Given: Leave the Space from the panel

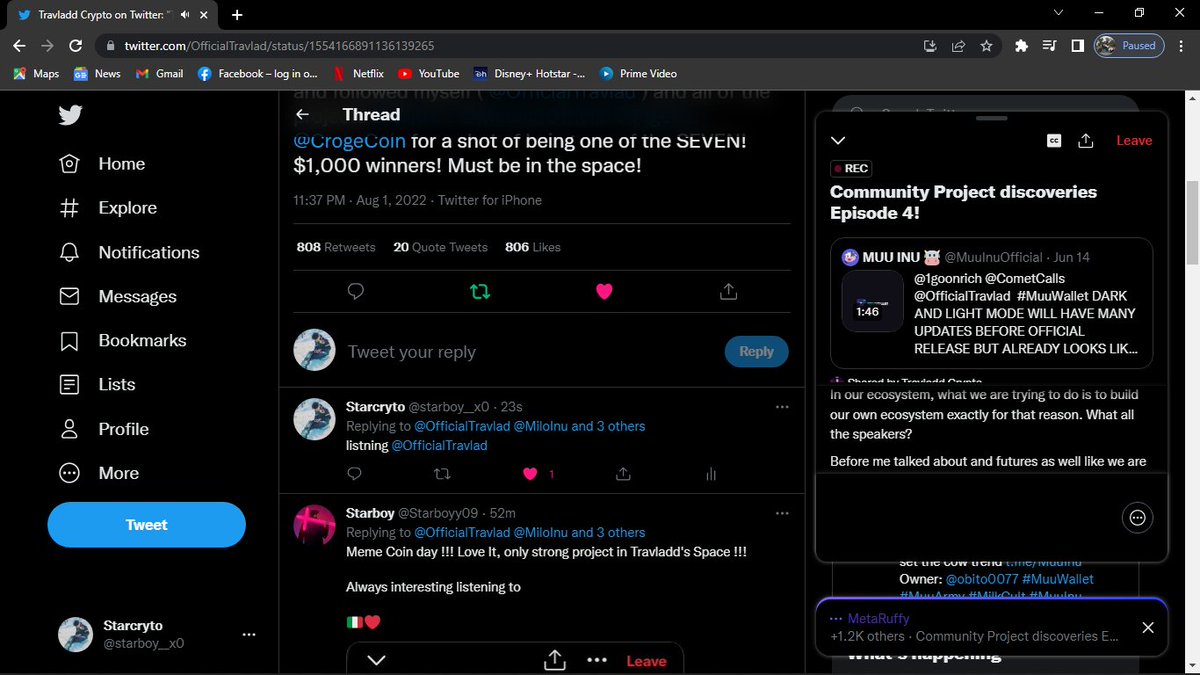Looking at the screenshot, I should pos(1134,141).
